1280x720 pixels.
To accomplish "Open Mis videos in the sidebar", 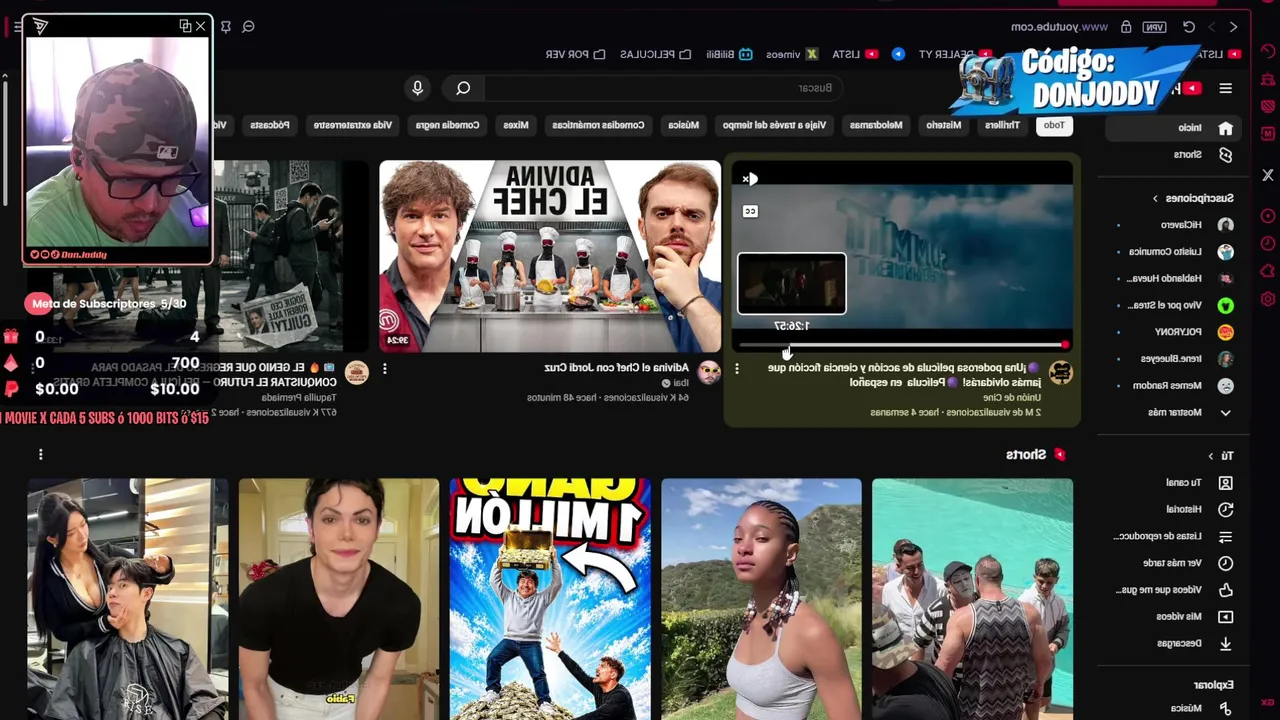I will click(x=1172, y=617).
